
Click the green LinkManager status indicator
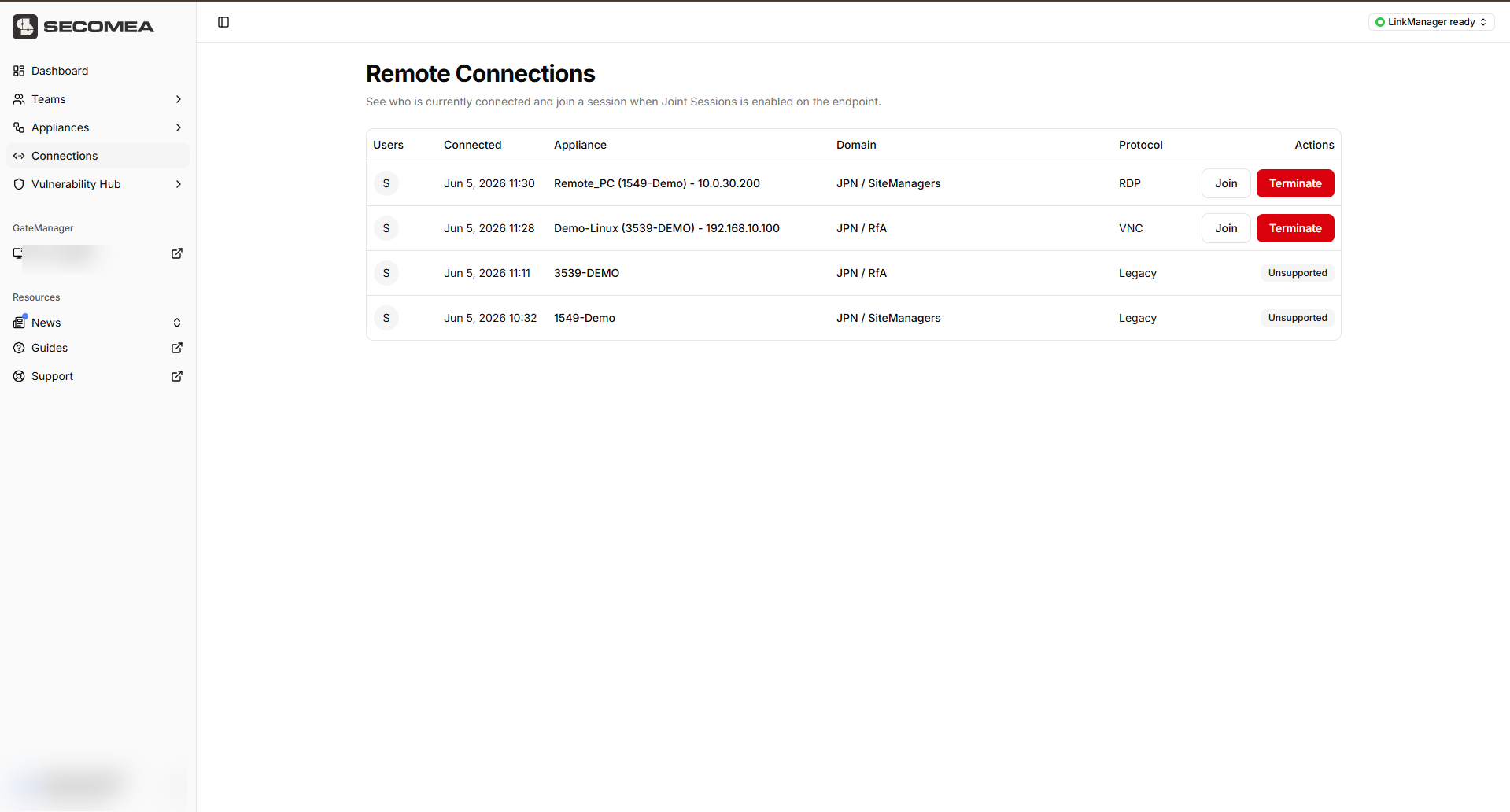tap(1379, 22)
